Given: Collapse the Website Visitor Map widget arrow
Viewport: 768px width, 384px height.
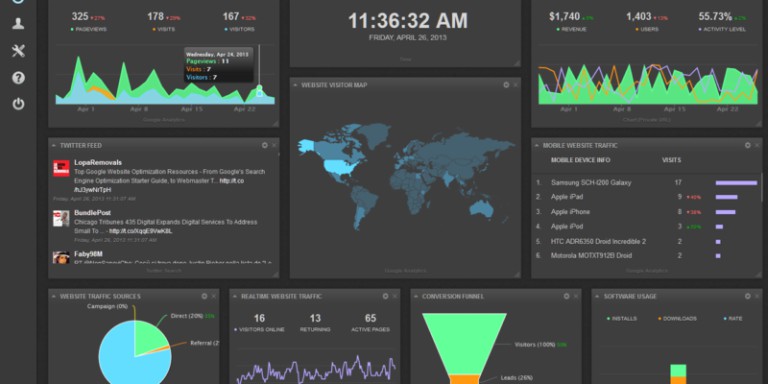Looking at the screenshot, I should click(x=295, y=85).
